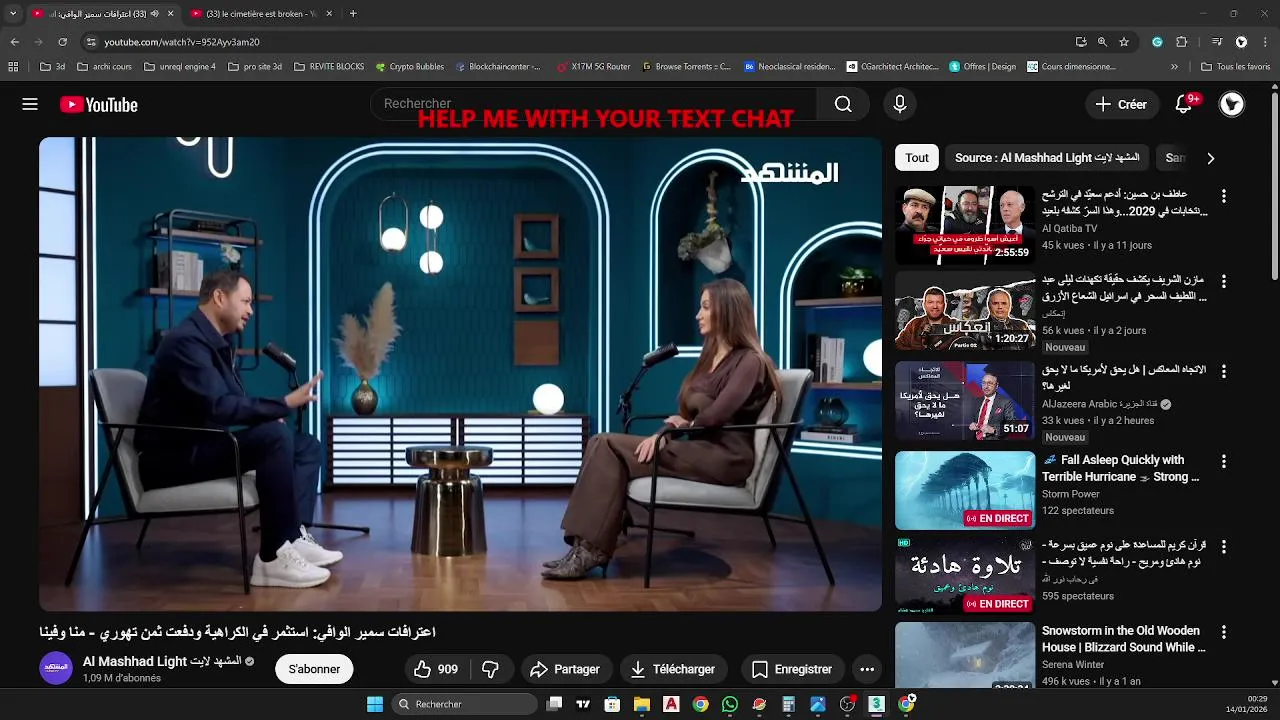This screenshot has width=1280, height=720.
Task: Click the video player area
Action: 460,373
